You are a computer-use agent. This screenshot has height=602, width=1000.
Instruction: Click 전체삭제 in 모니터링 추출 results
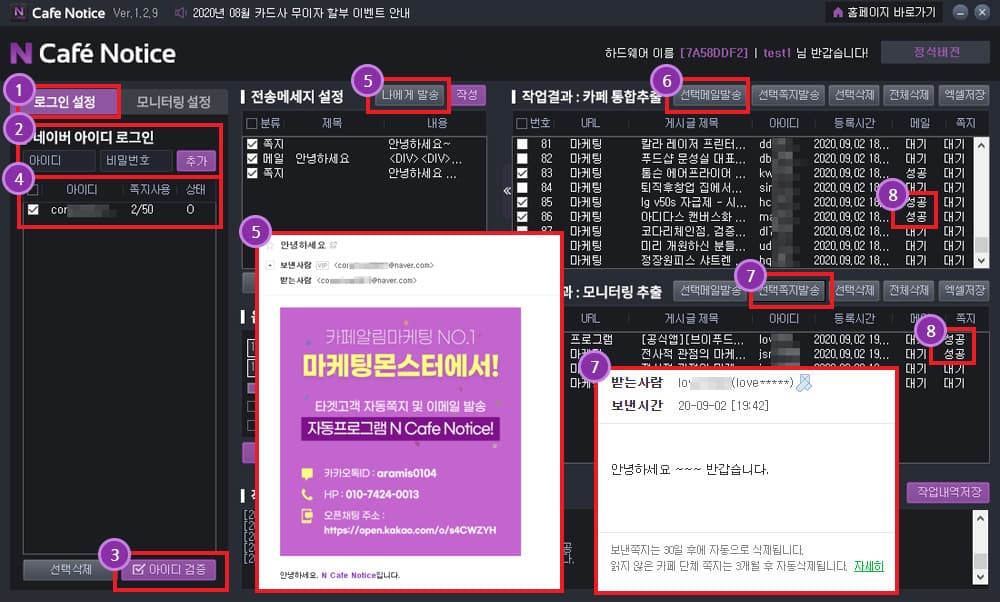point(909,290)
